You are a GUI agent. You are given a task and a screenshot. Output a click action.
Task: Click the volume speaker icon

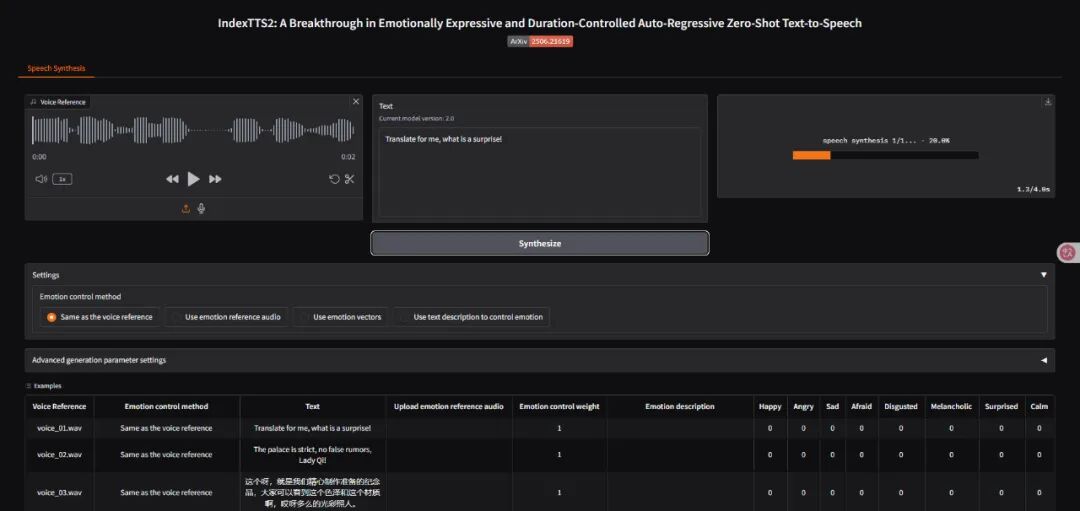click(x=41, y=179)
